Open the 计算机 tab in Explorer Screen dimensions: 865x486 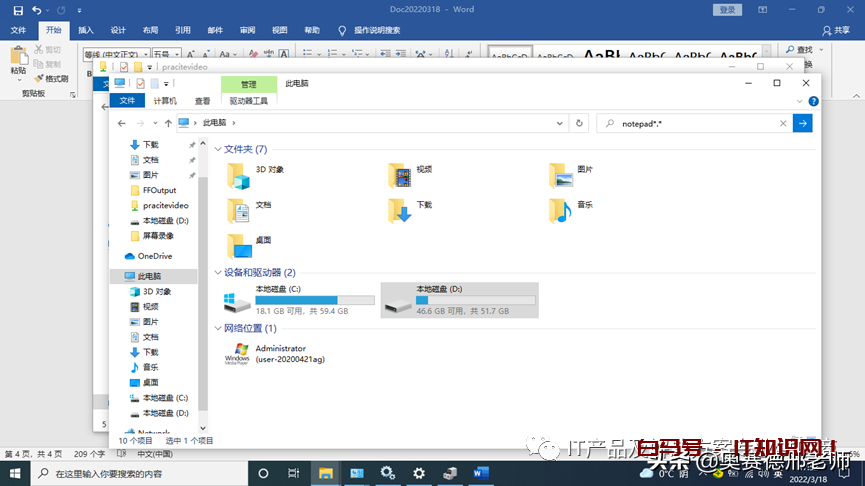click(165, 101)
